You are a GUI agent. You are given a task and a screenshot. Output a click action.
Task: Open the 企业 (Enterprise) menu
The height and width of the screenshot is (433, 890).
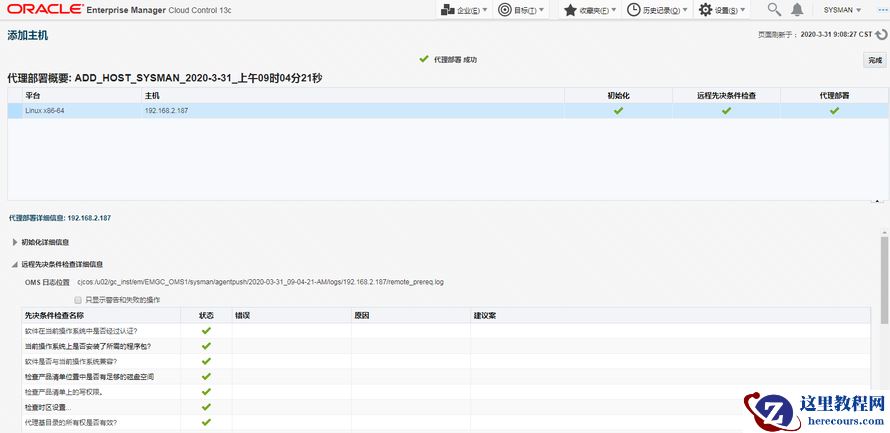tap(464, 10)
